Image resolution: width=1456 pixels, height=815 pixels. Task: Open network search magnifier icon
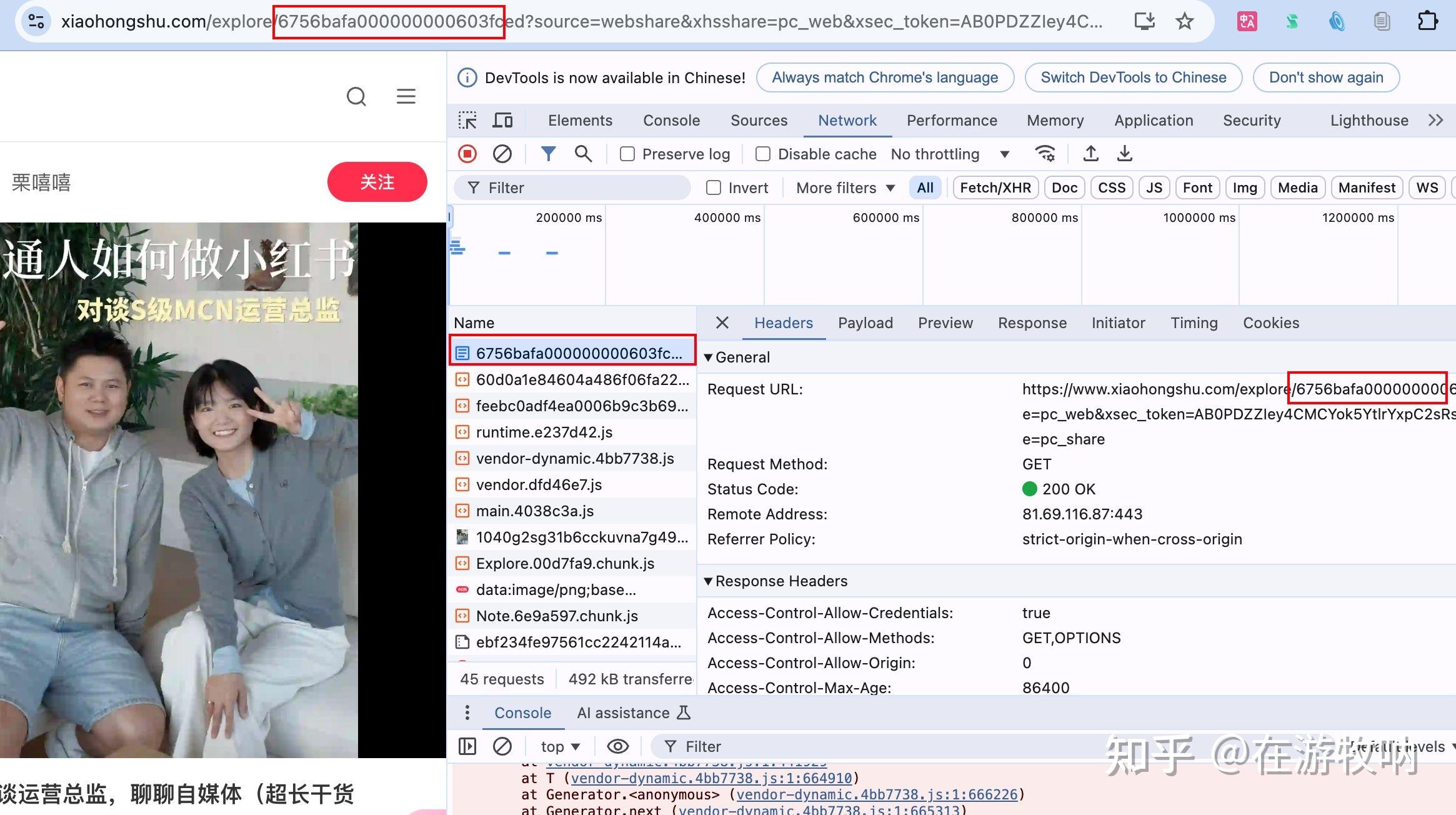click(583, 154)
